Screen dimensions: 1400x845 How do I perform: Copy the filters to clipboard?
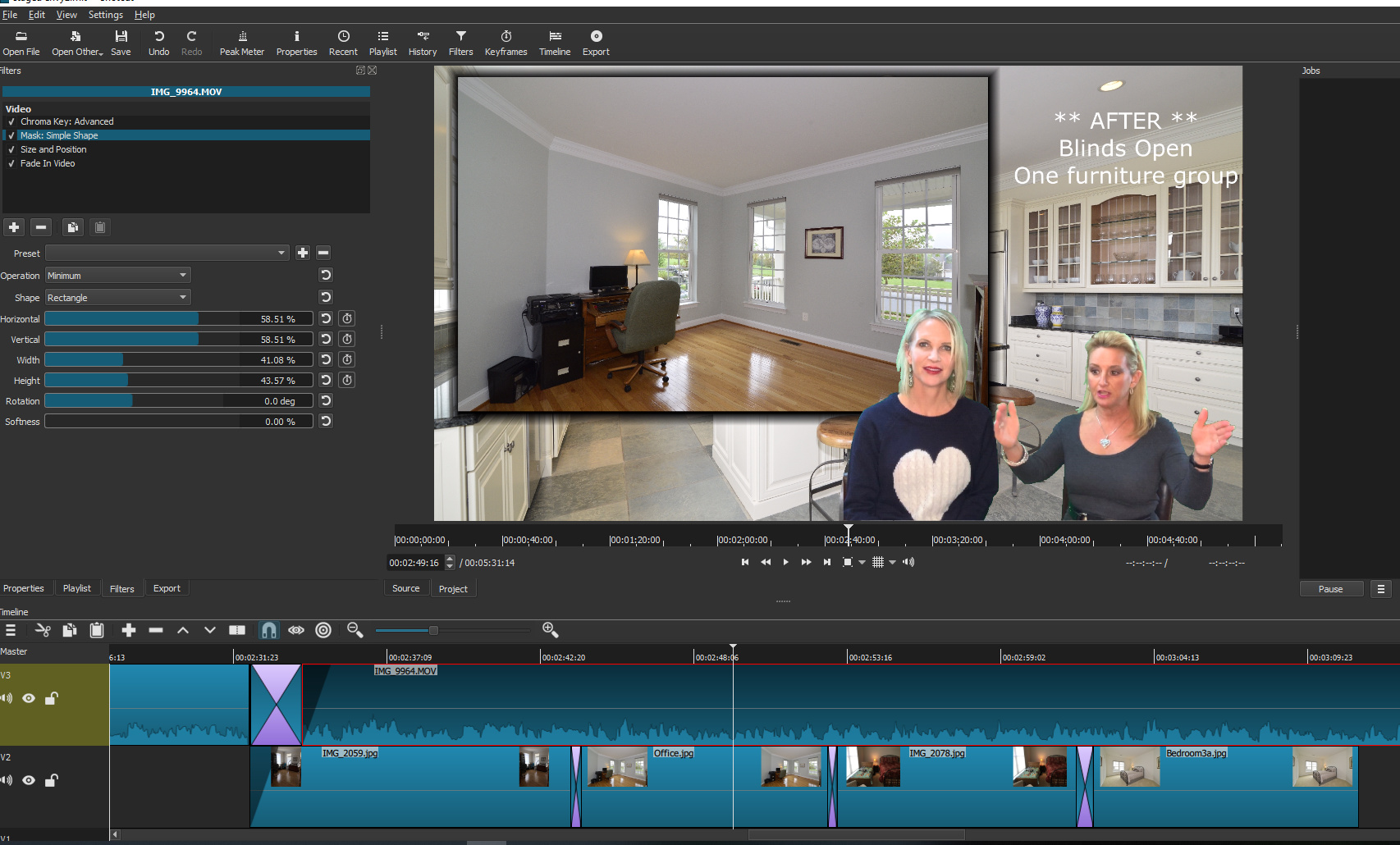tap(72, 227)
